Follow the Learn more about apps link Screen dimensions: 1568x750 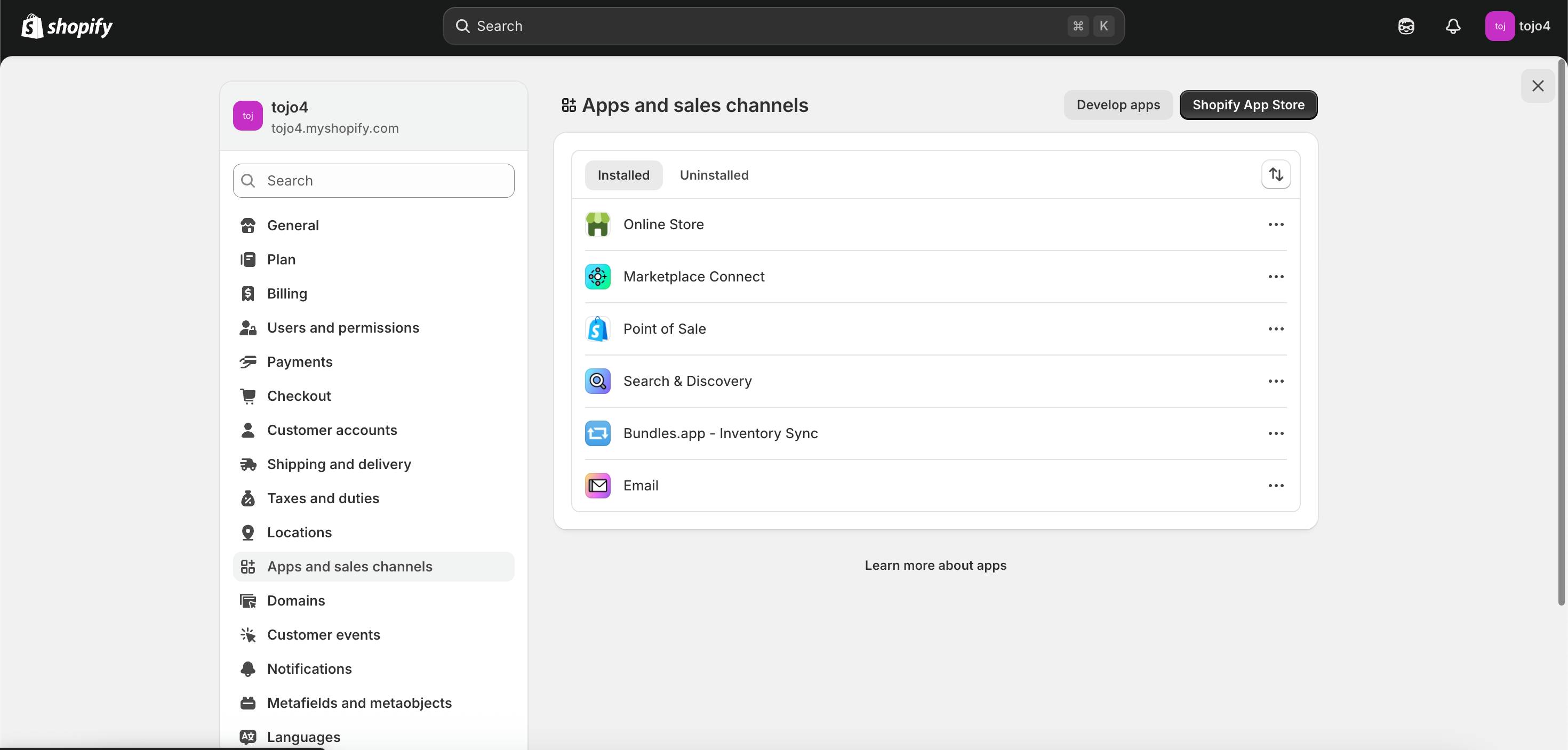click(x=935, y=565)
